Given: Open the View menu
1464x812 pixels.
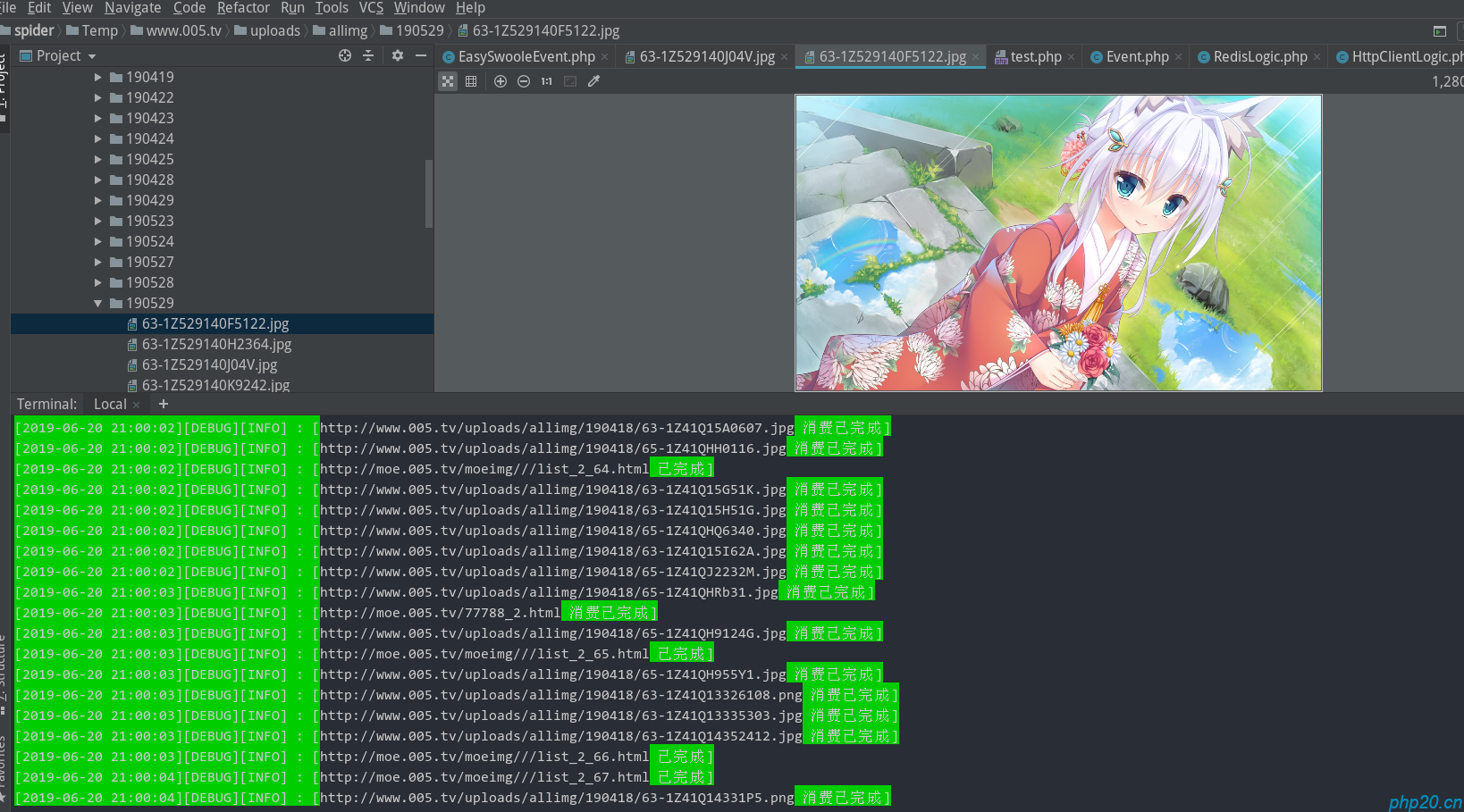Looking at the screenshot, I should point(77,8).
